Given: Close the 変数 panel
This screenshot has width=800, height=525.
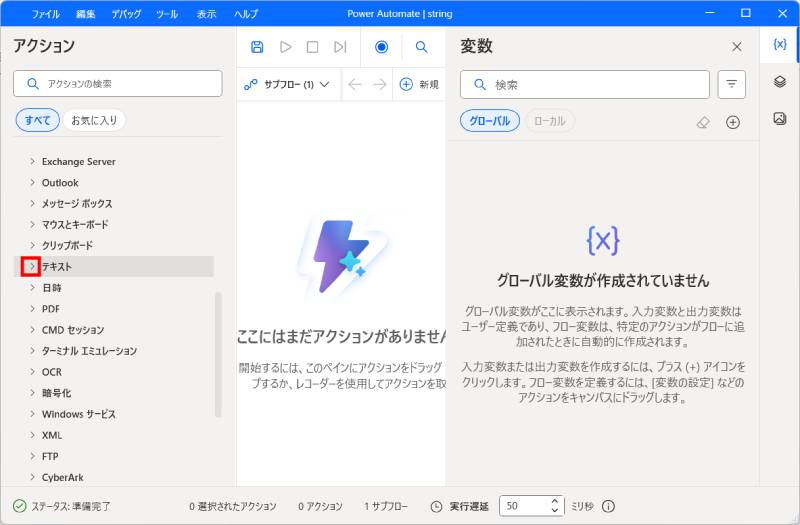Looking at the screenshot, I should click(x=736, y=47).
